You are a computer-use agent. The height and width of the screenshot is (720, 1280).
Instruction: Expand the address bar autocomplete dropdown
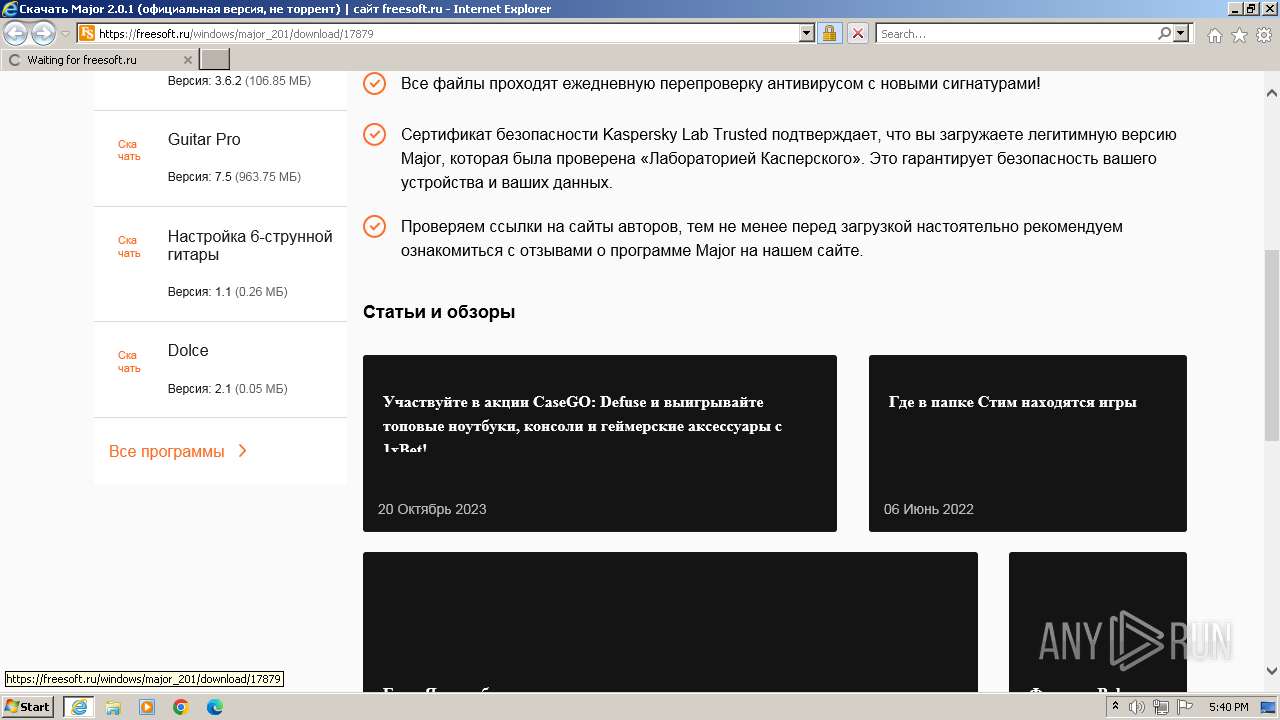pos(807,33)
